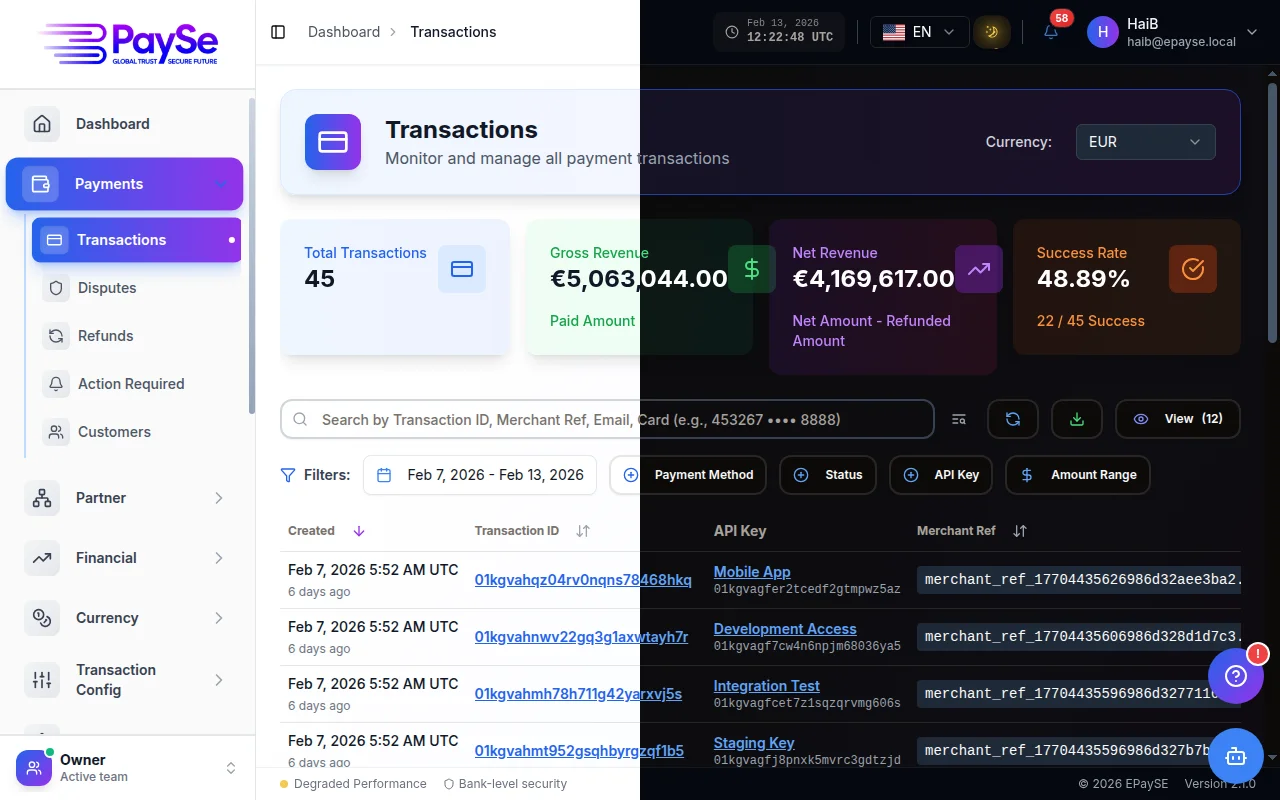
Task: Click the Partner network icon
Action: tap(42, 498)
